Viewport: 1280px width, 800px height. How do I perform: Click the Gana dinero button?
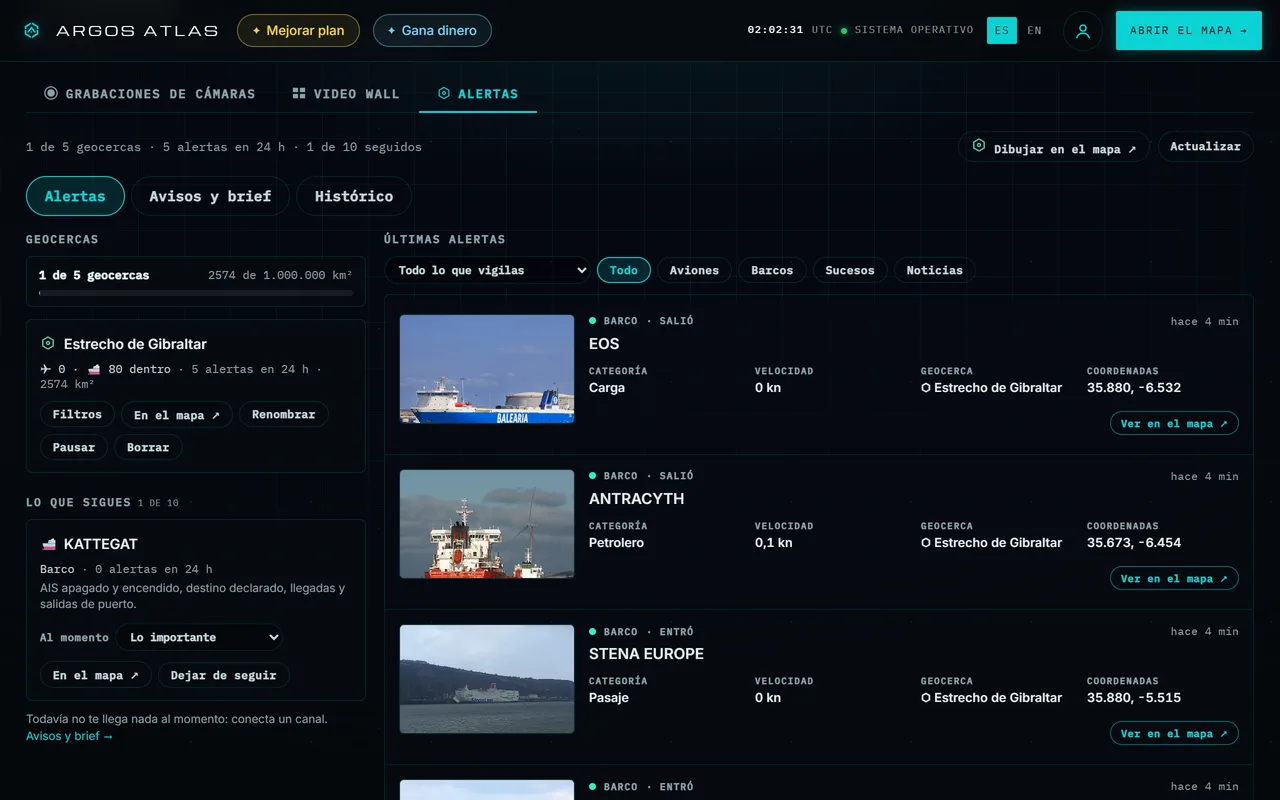pyautogui.click(x=432, y=31)
